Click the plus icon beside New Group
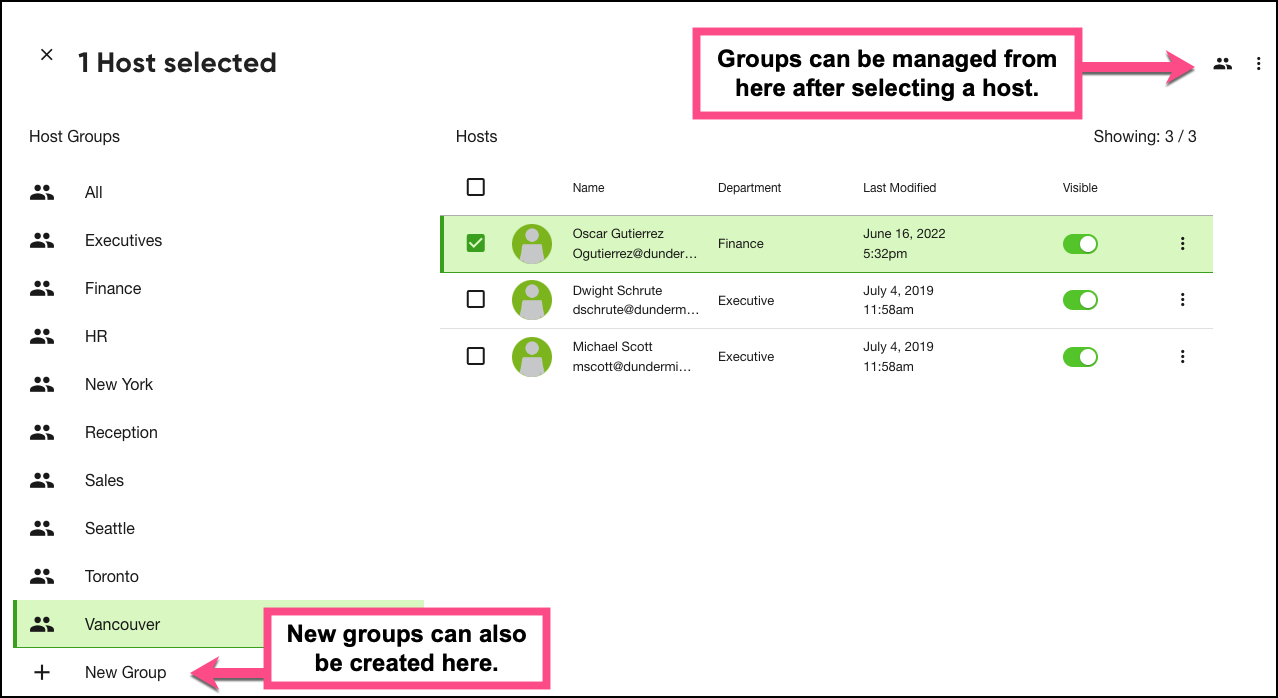 [42, 672]
